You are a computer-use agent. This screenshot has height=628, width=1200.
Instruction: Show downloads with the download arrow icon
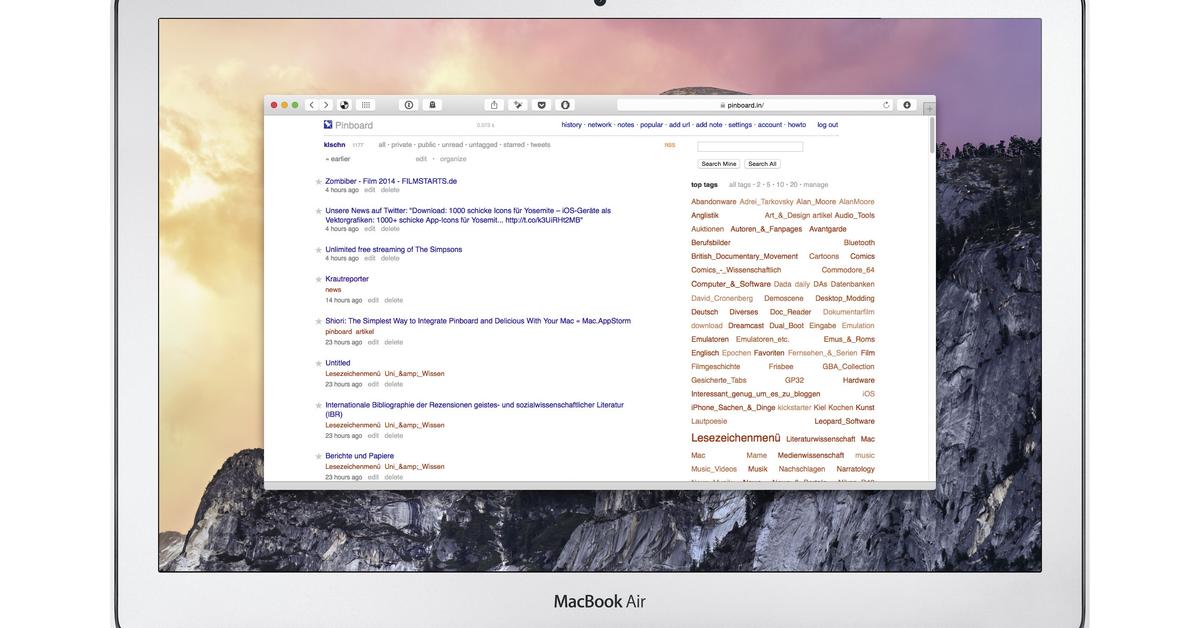pyautogui.click(x=907, y=105)
